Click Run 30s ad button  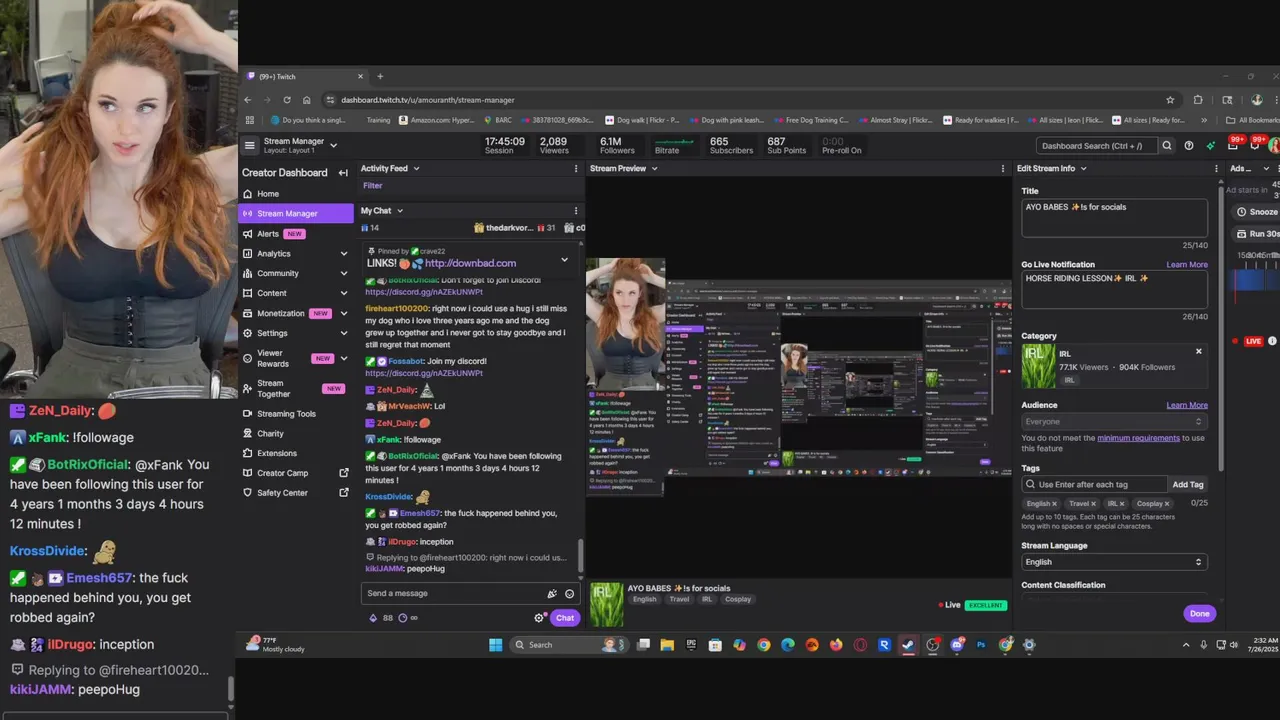[x=1258, y=234]
